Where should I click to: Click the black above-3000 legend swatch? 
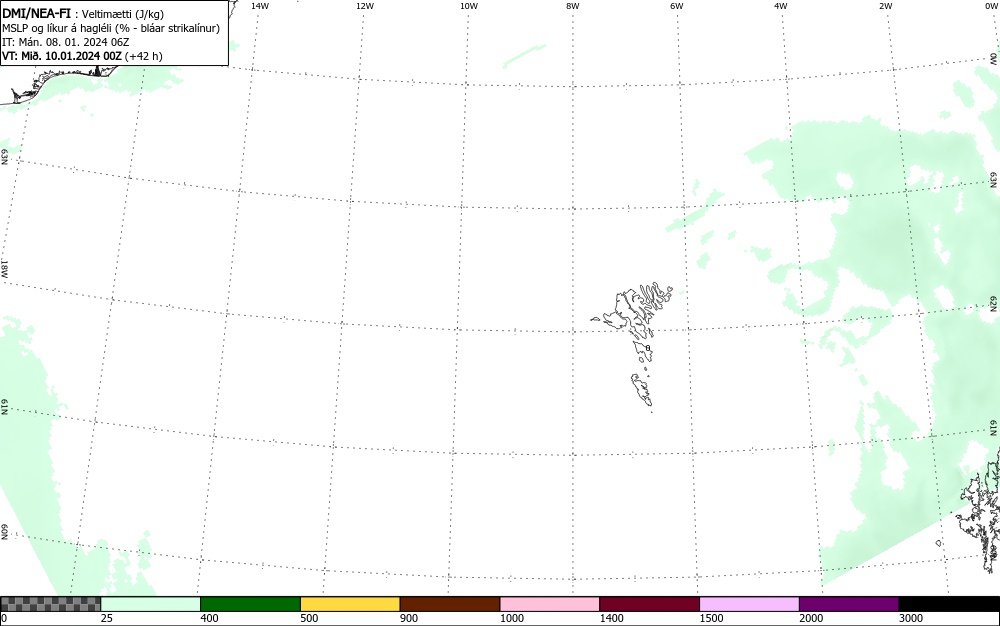pyautogui.click(x=949, y=604)
